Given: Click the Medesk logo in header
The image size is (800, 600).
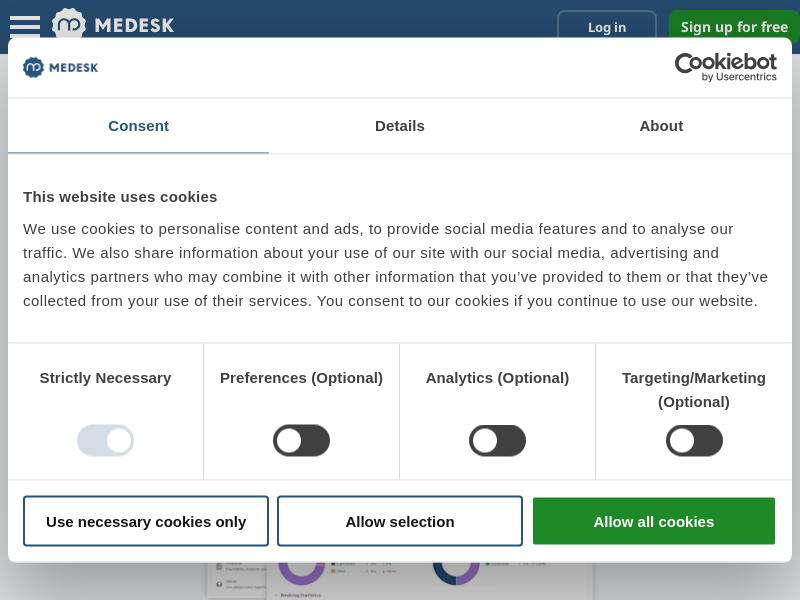Looking at the screenshot, I should coord(69,23).
